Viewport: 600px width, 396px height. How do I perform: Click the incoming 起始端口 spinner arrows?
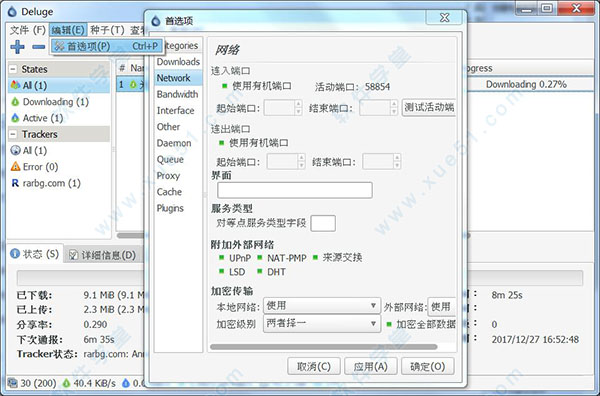[x=298, y=108]
